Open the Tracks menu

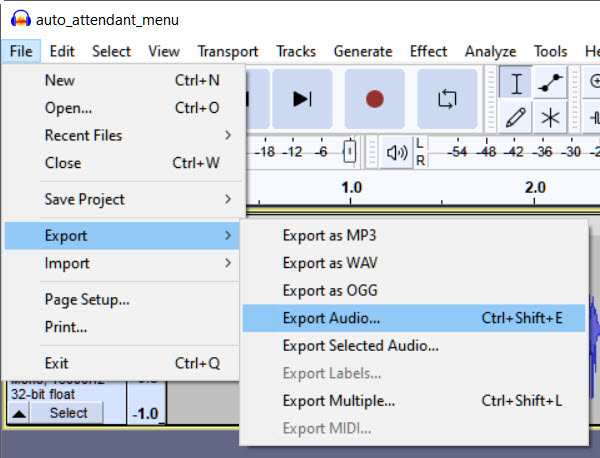click(296, 51)
